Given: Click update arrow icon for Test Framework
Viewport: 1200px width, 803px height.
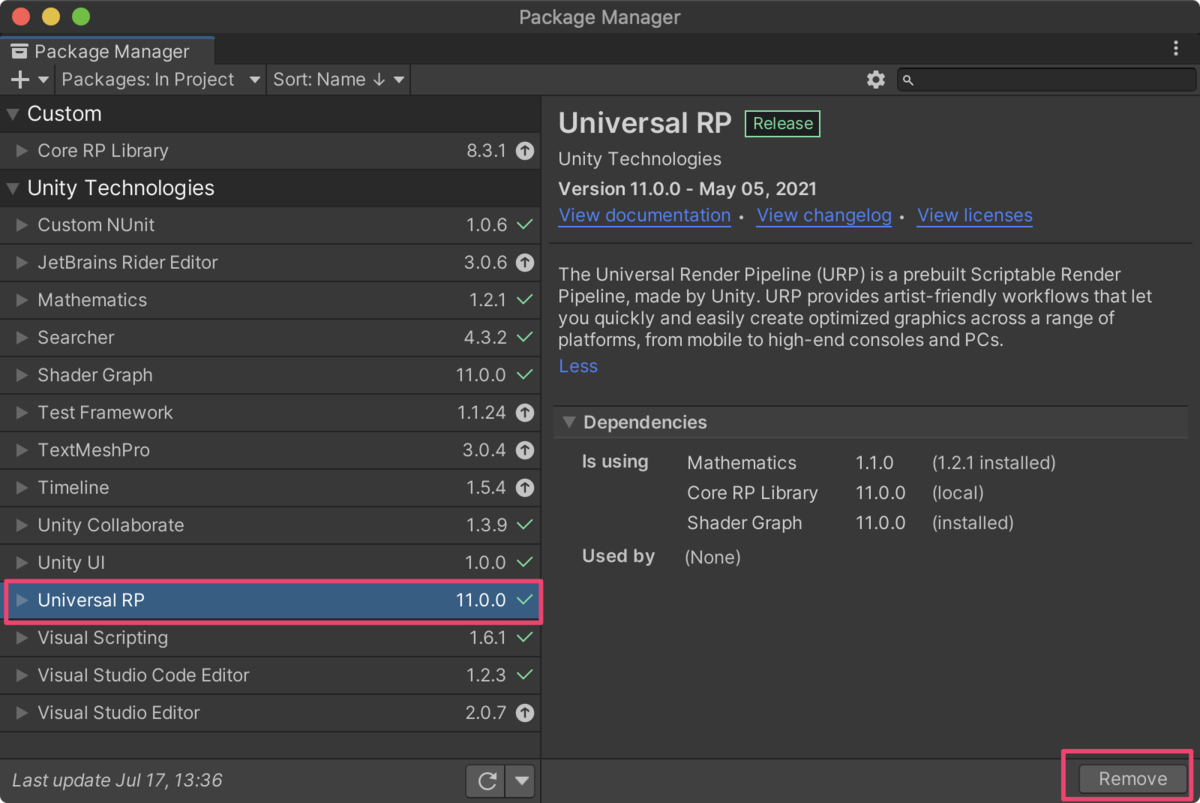Looking at the screenshot, I should 525,413.
